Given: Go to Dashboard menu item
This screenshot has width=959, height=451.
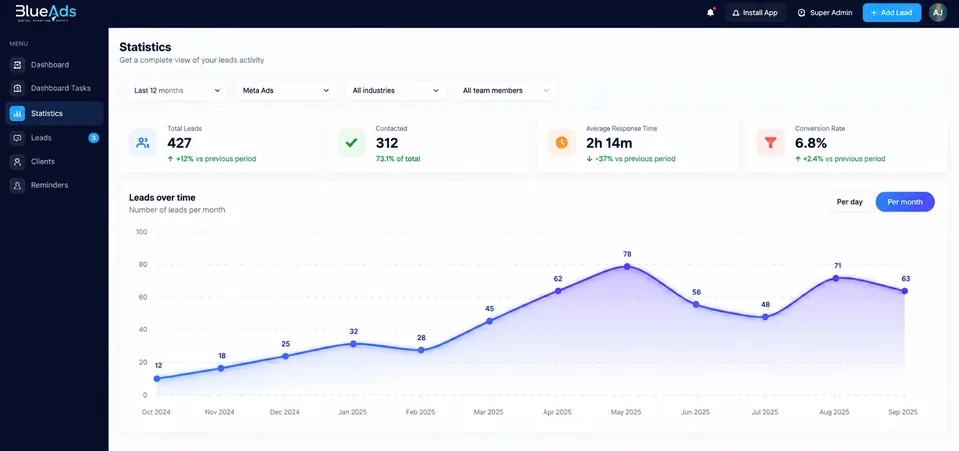Looking at the screenshot, I should (x=54, y=65).
